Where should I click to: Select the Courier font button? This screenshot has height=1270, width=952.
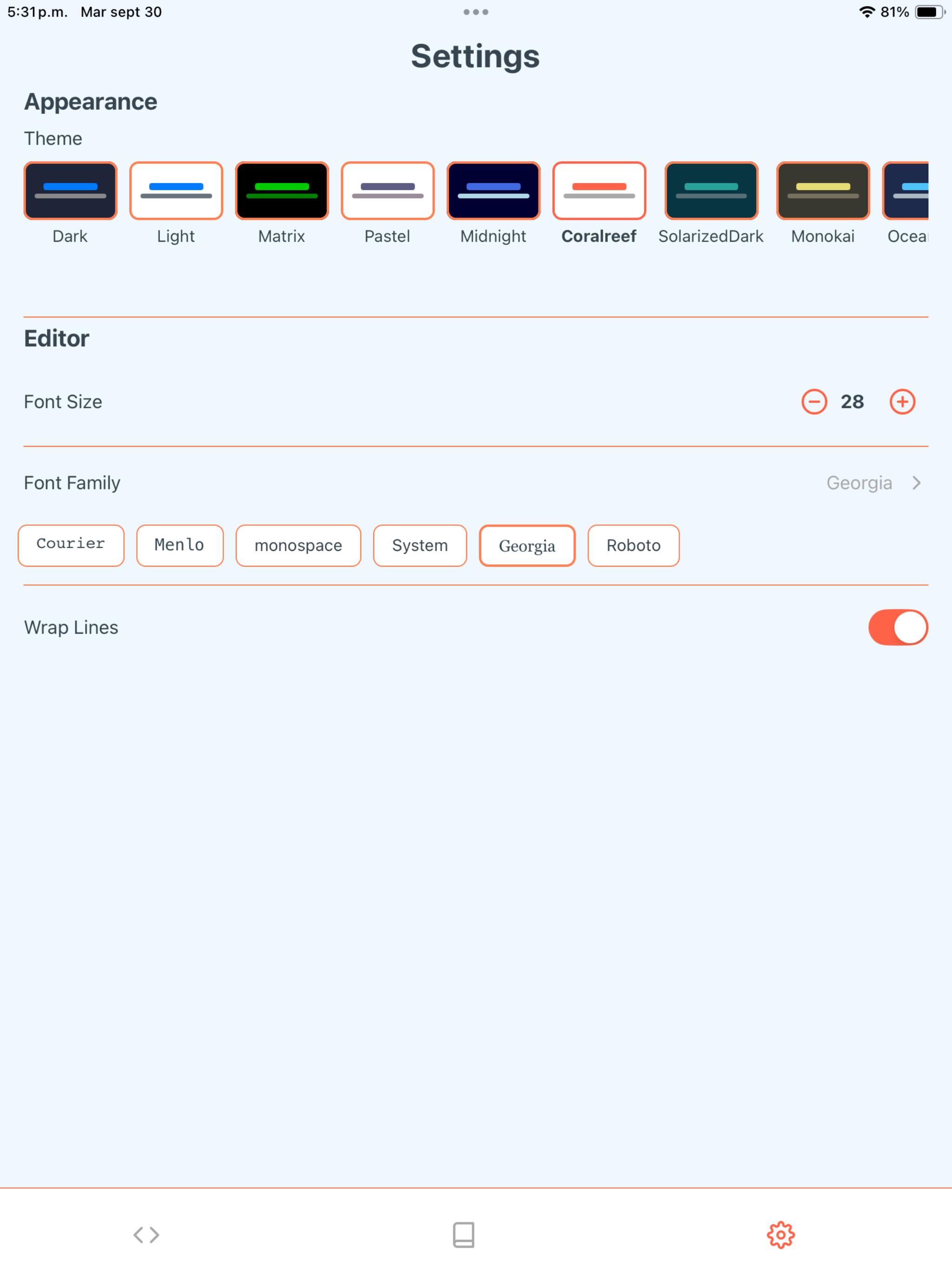click(x=71, y=545)
